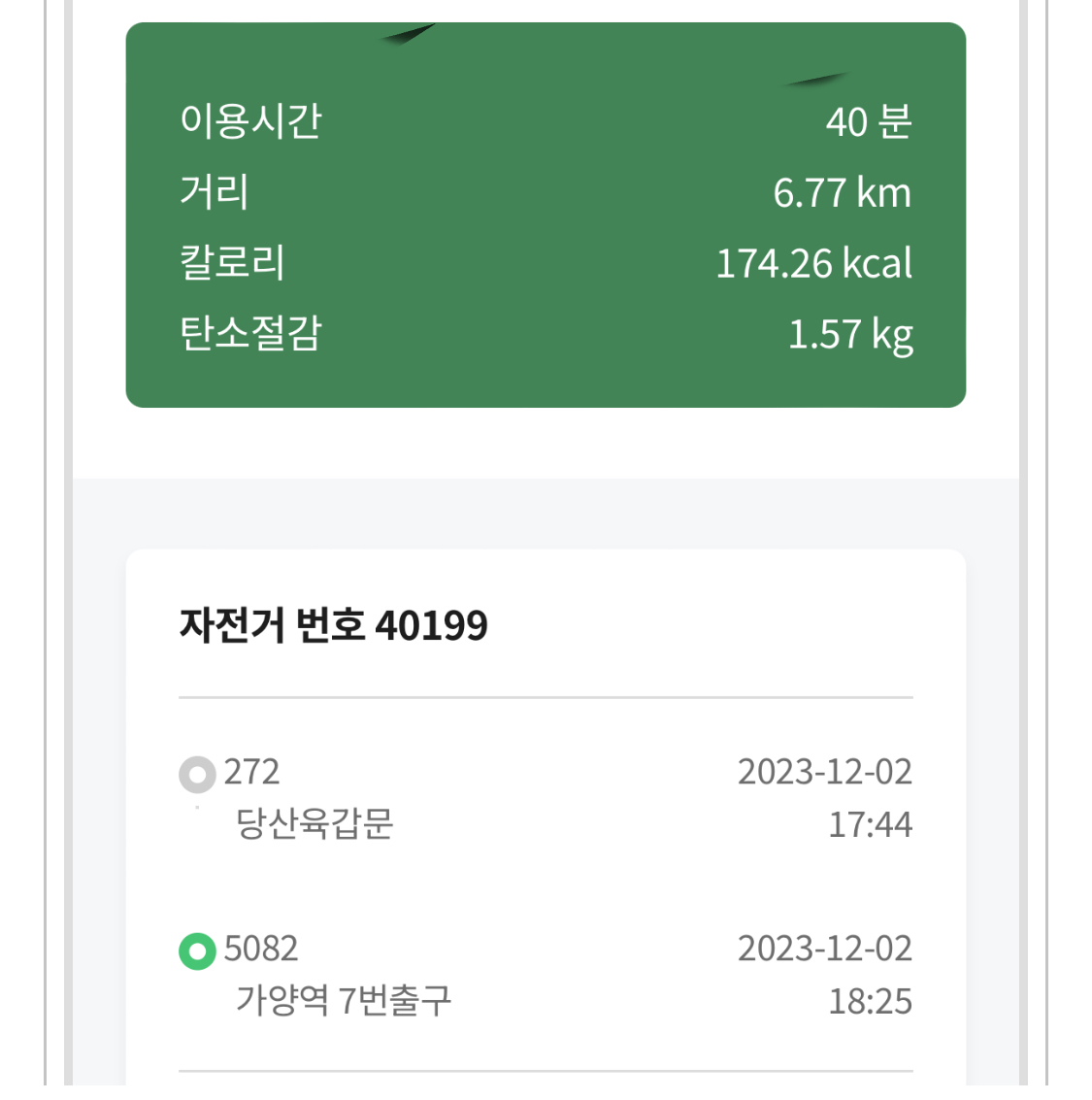Select the 이용시간 label
Viewport: 1092px width, 1100px height.
tap(250, 121)
